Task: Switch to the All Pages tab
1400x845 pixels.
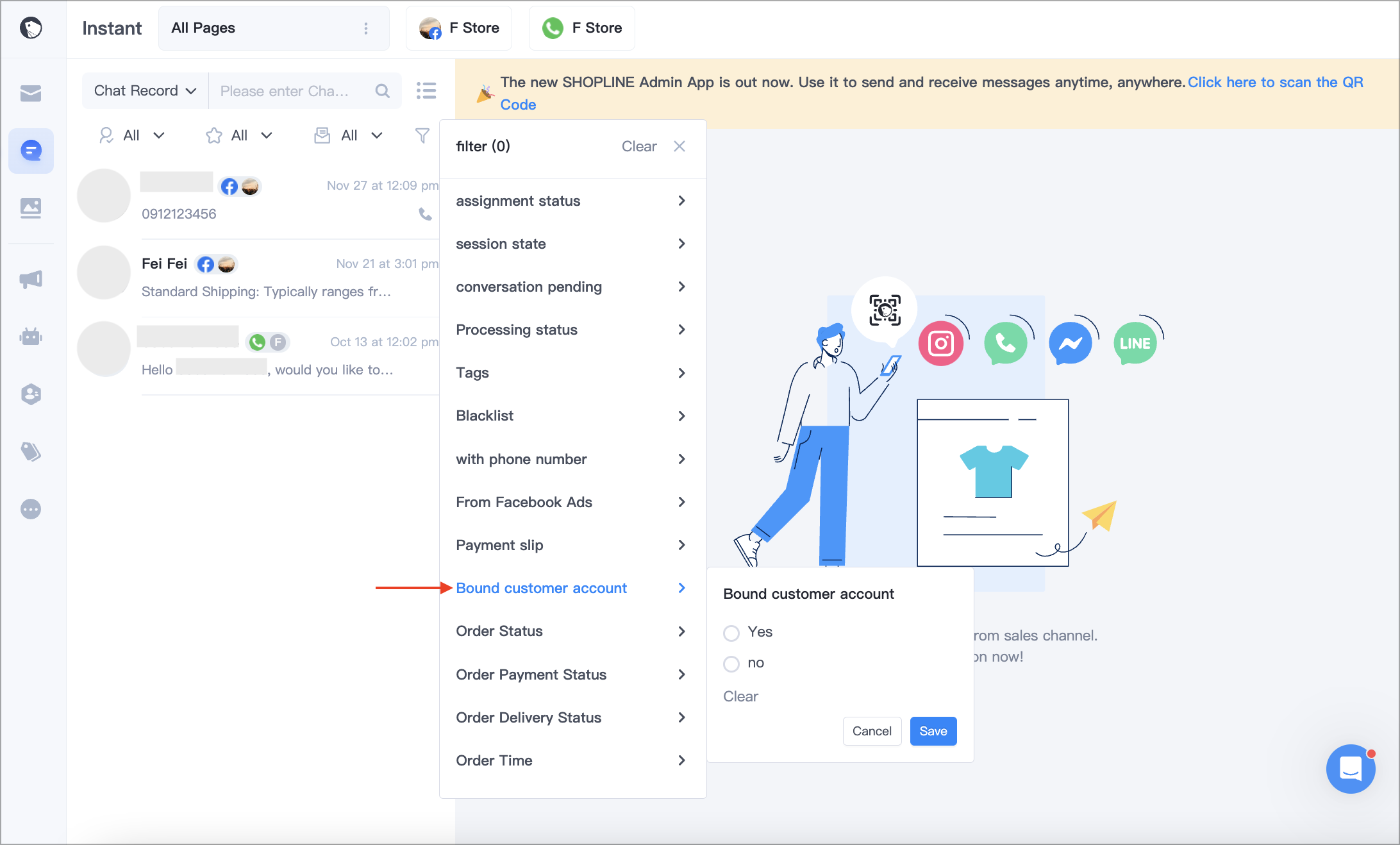Action: pos(274,28)
